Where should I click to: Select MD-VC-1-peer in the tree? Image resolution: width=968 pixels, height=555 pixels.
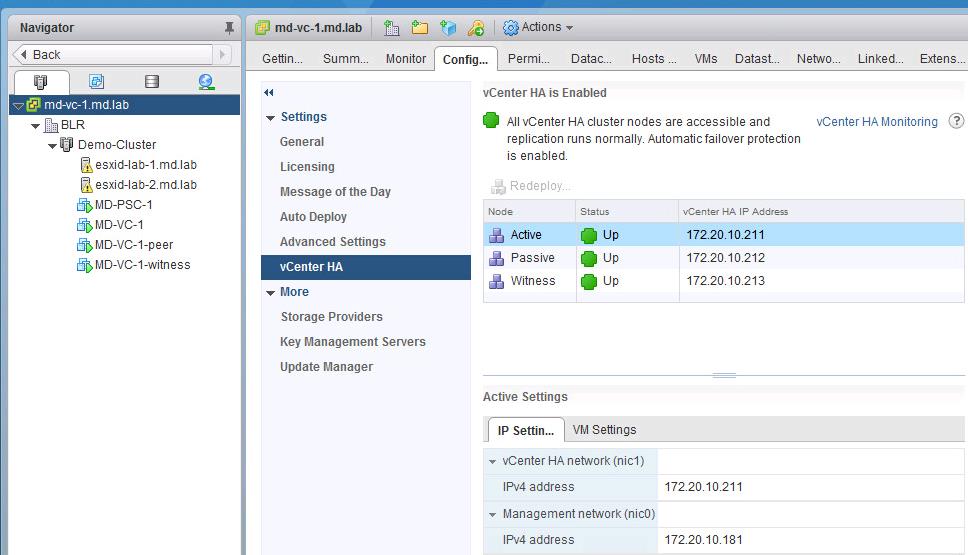pyautogui.click(x=133, y=244)
